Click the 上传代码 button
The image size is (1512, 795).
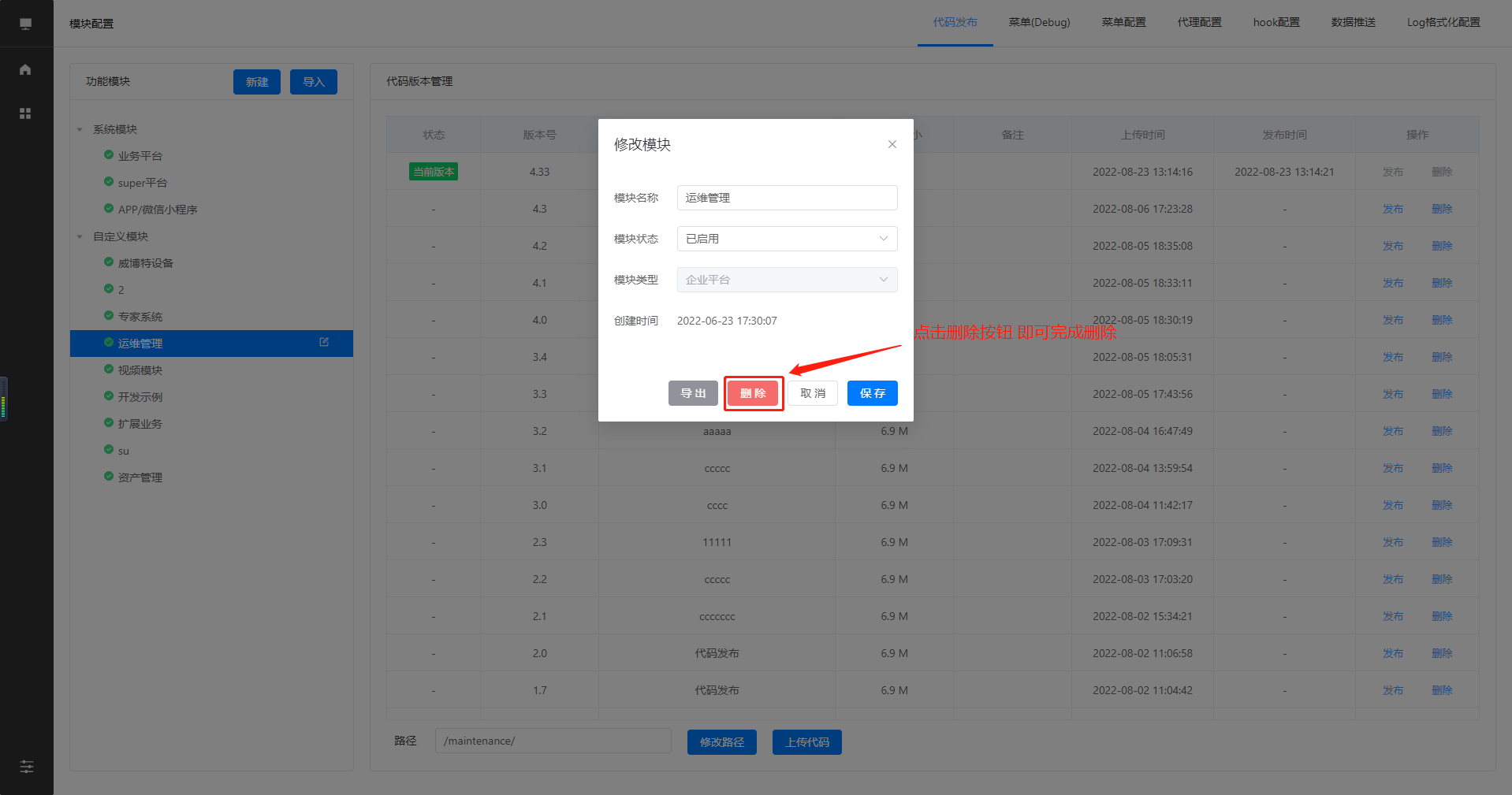tap(807, 742)
